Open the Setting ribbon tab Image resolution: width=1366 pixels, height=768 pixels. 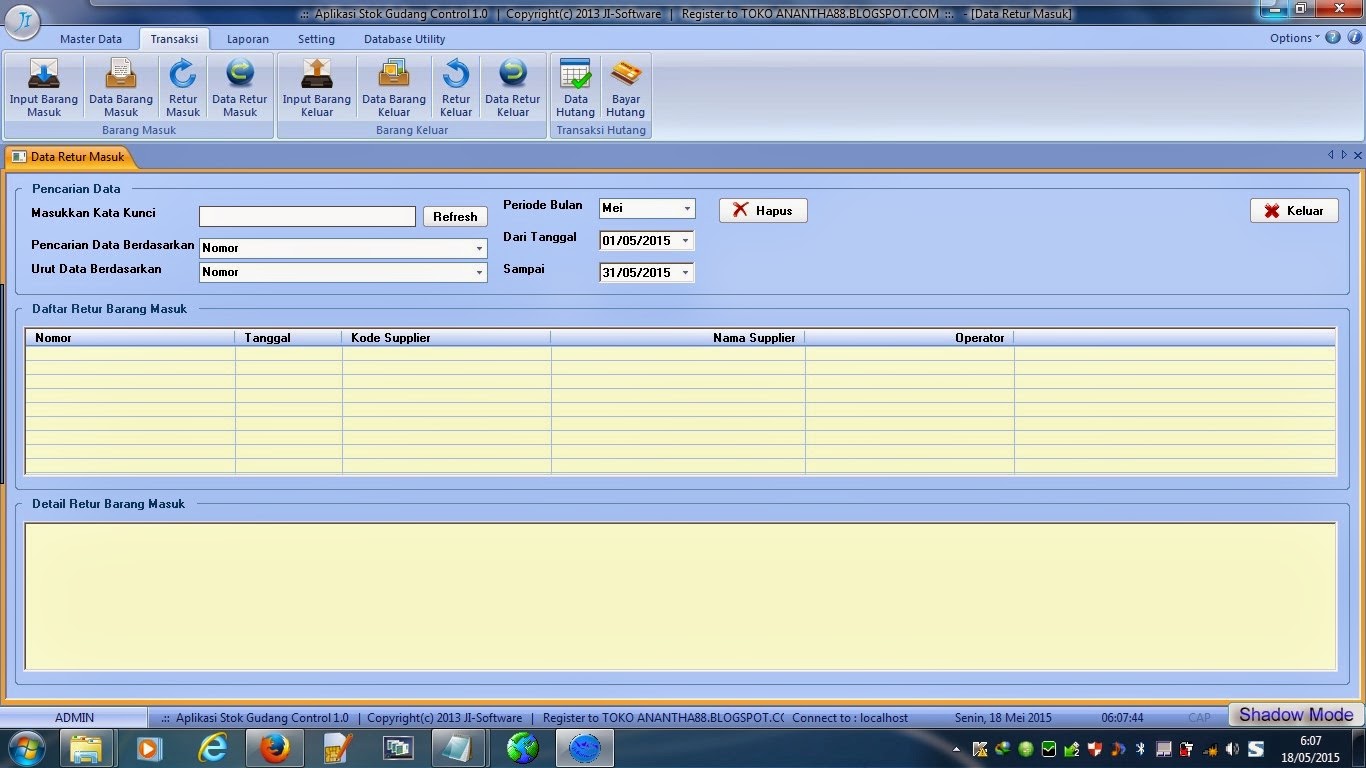click(316, 39)
